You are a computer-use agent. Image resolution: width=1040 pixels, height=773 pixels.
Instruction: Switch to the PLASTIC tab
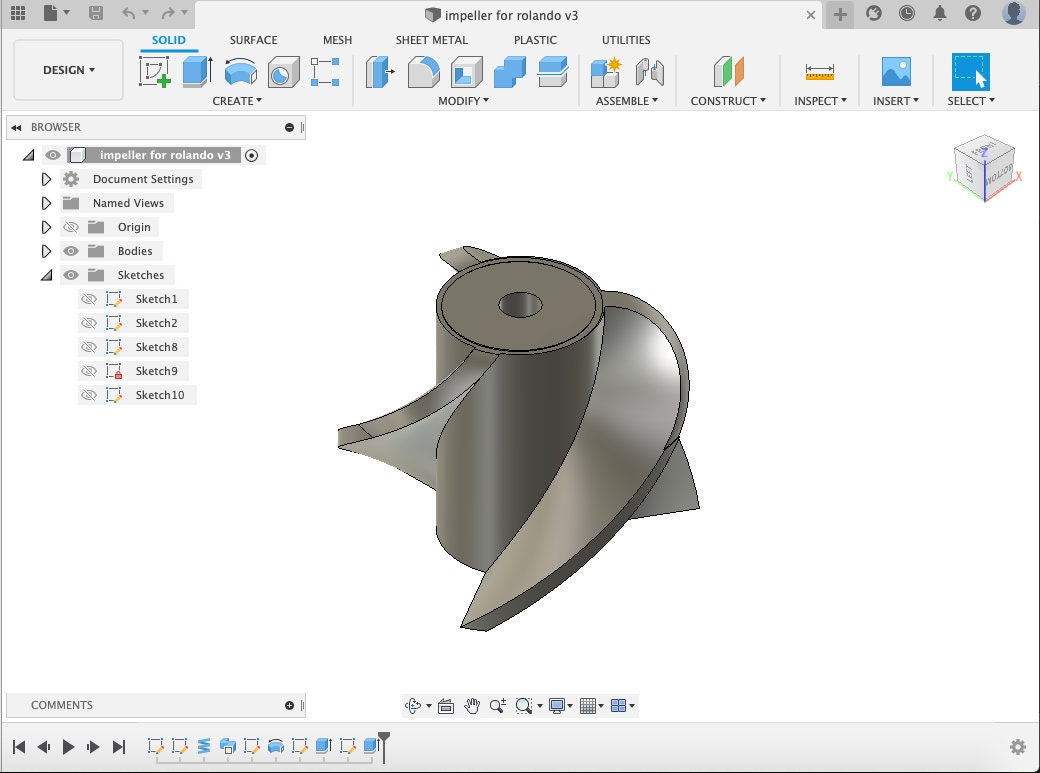pyautogui.click(x=535, y=40)
